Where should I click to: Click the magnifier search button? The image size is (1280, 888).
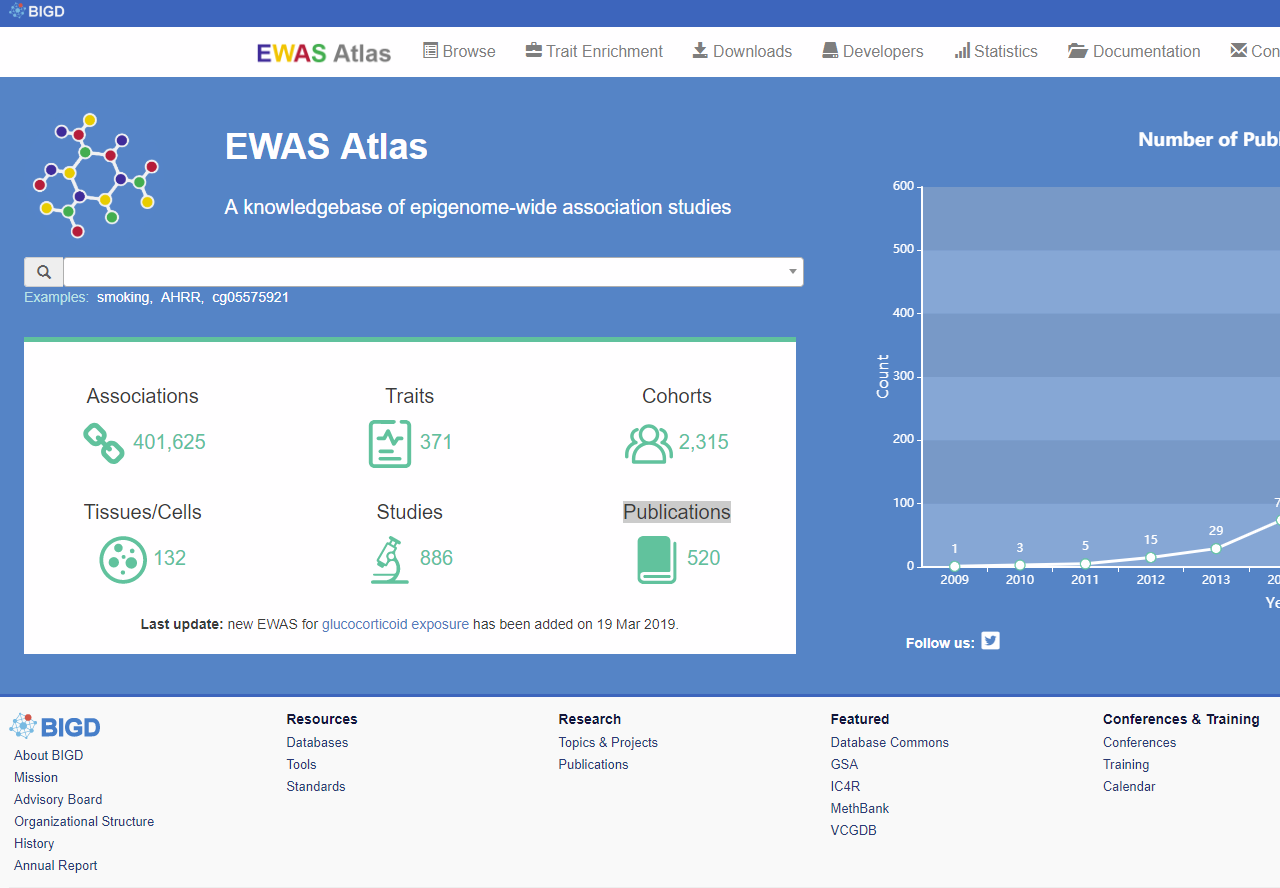point(44,272)
